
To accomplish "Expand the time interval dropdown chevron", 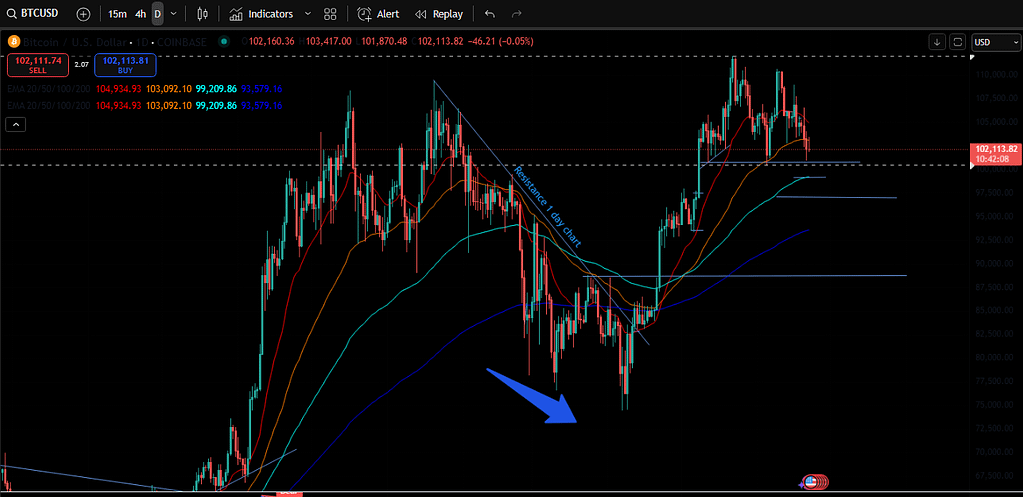I will click(x=173, y=14).
